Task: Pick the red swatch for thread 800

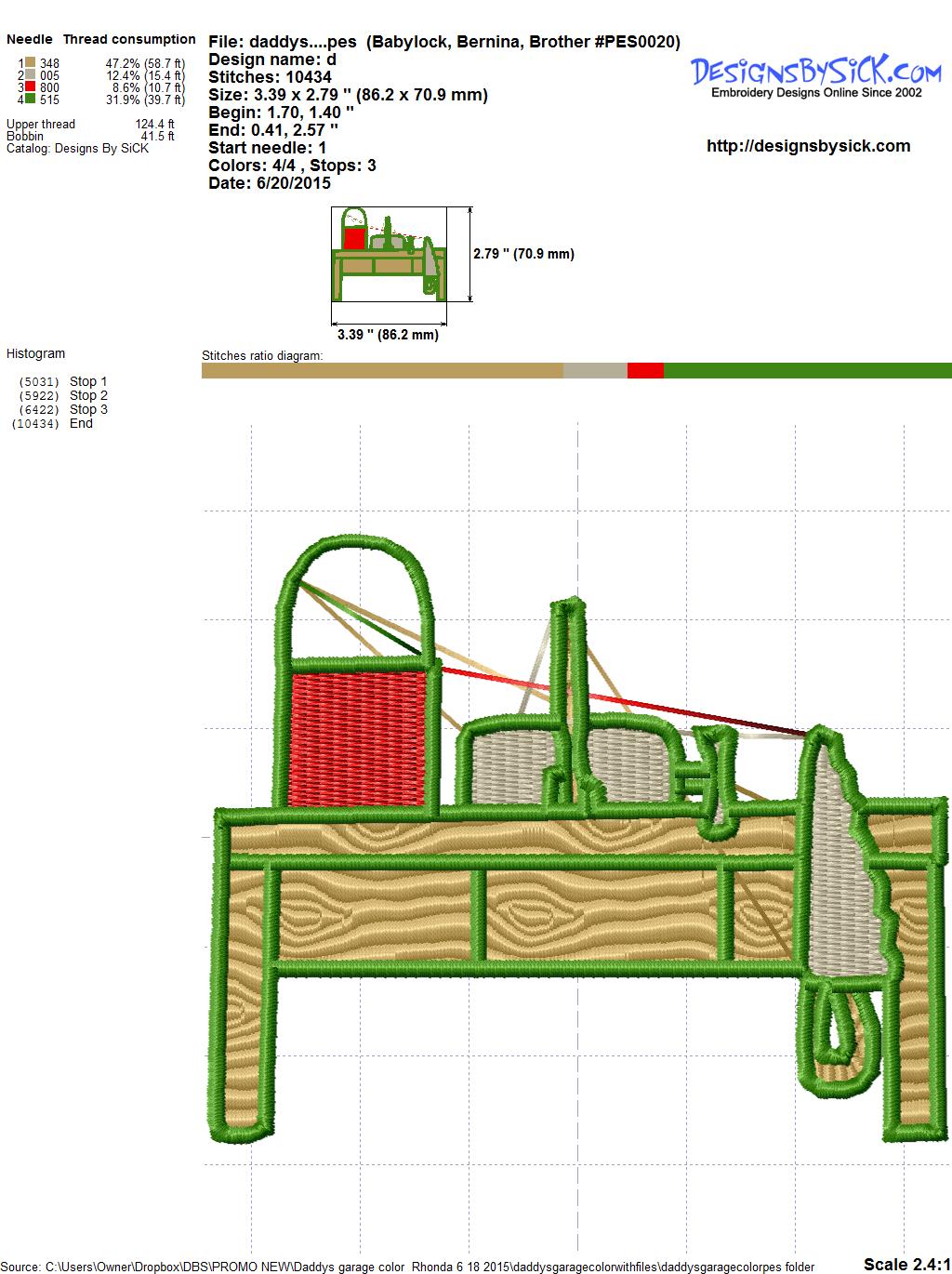Action: tap(31, 87)
